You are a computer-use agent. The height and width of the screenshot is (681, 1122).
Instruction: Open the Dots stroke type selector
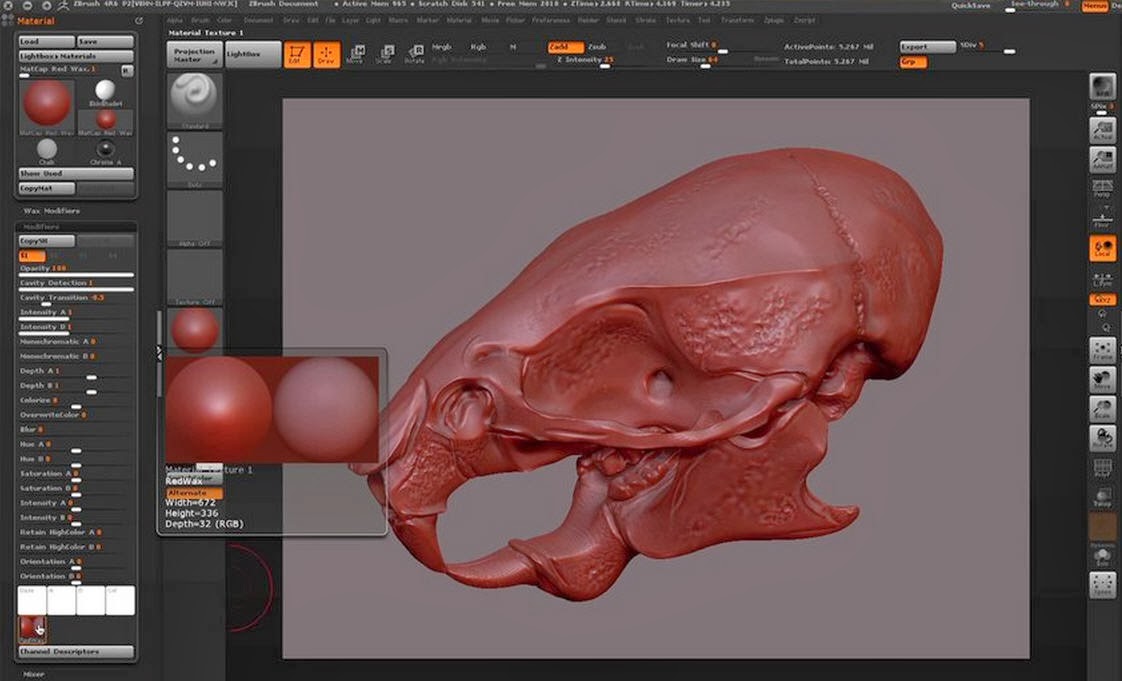pos(194,158)
